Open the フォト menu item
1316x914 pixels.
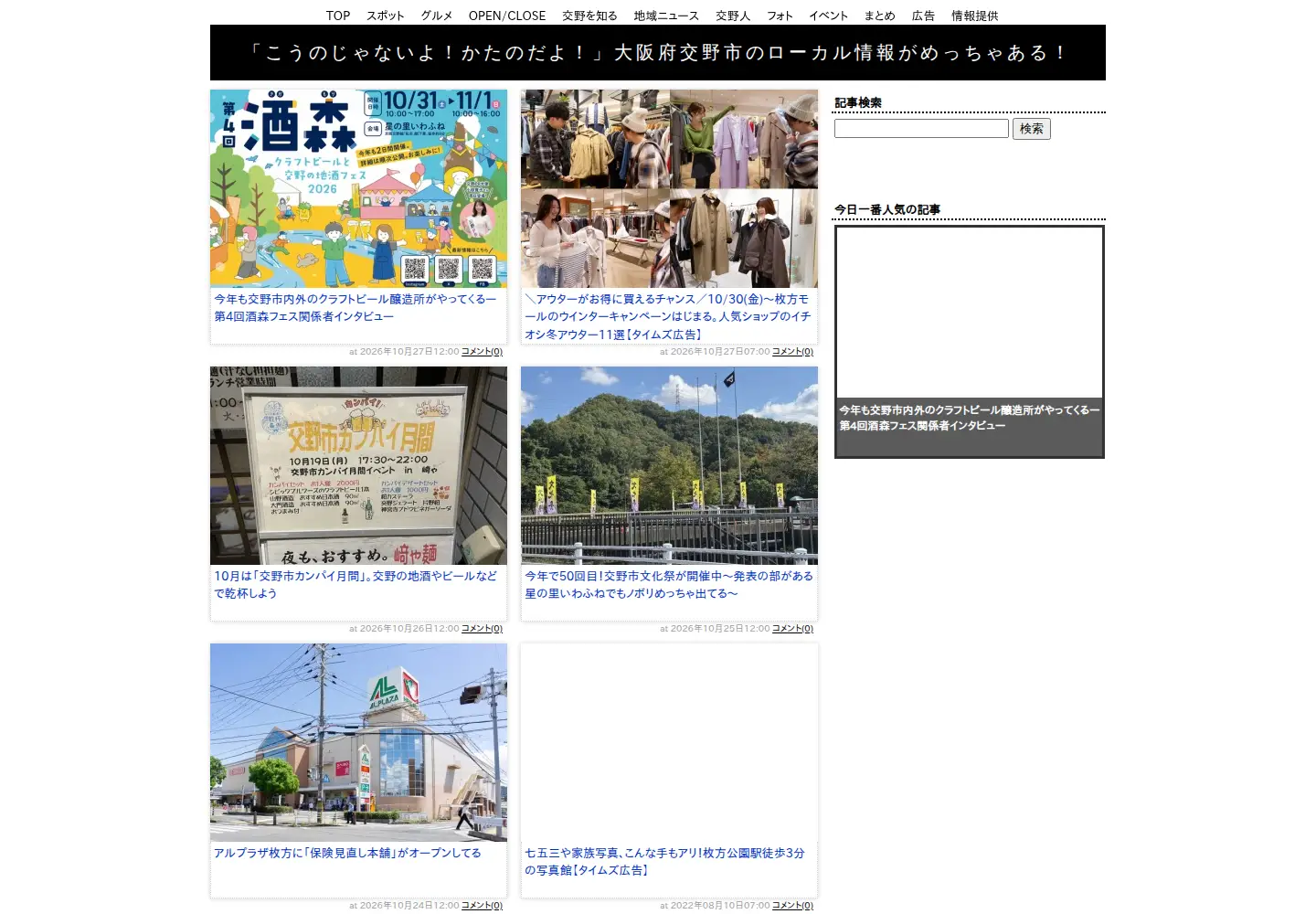tap(780, 16)
